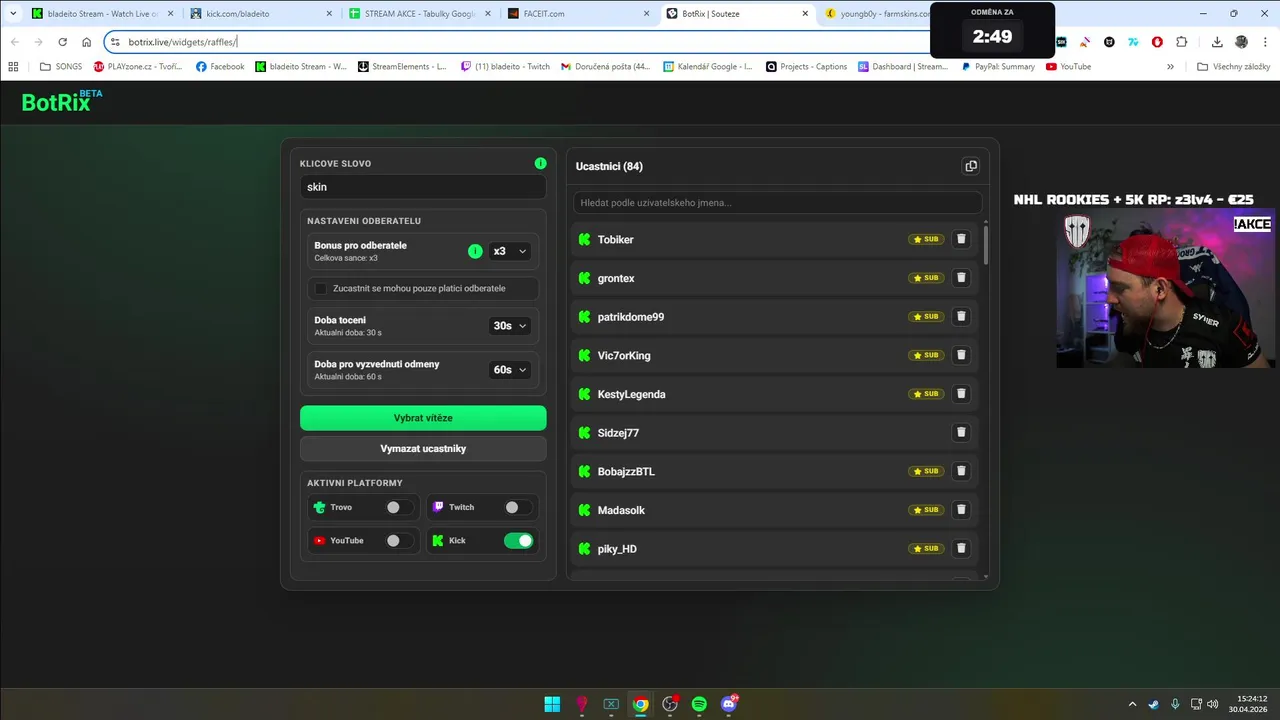Open claim time 60s dropdown
The image size is (1280, 720).
pos(510,369)
